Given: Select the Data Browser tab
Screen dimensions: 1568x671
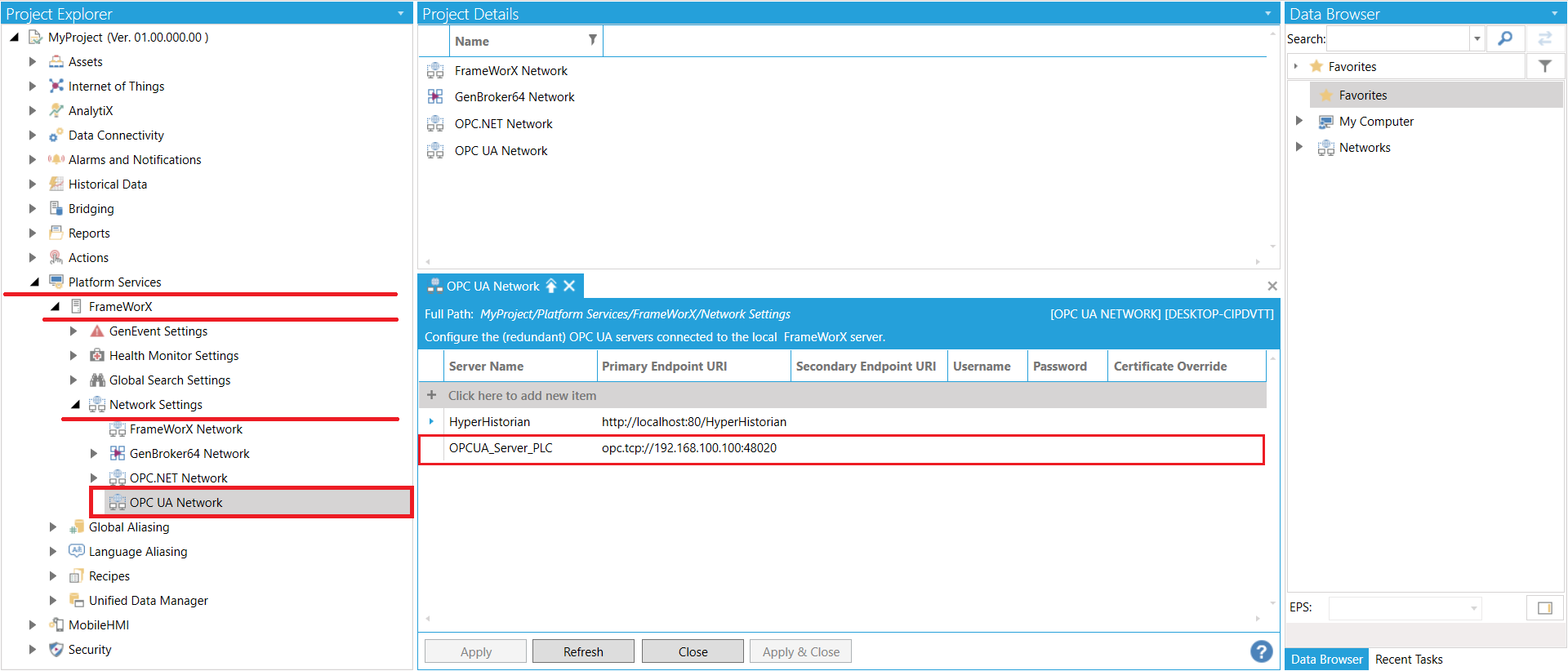Looking at the screenshot, I should (1326, 660).
